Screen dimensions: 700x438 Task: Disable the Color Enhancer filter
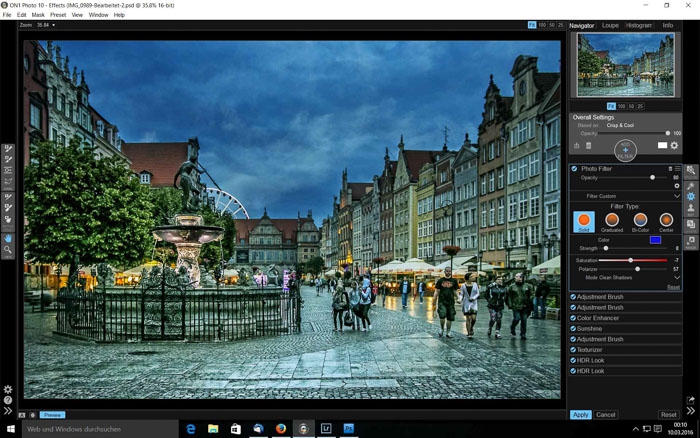[574, 318]
